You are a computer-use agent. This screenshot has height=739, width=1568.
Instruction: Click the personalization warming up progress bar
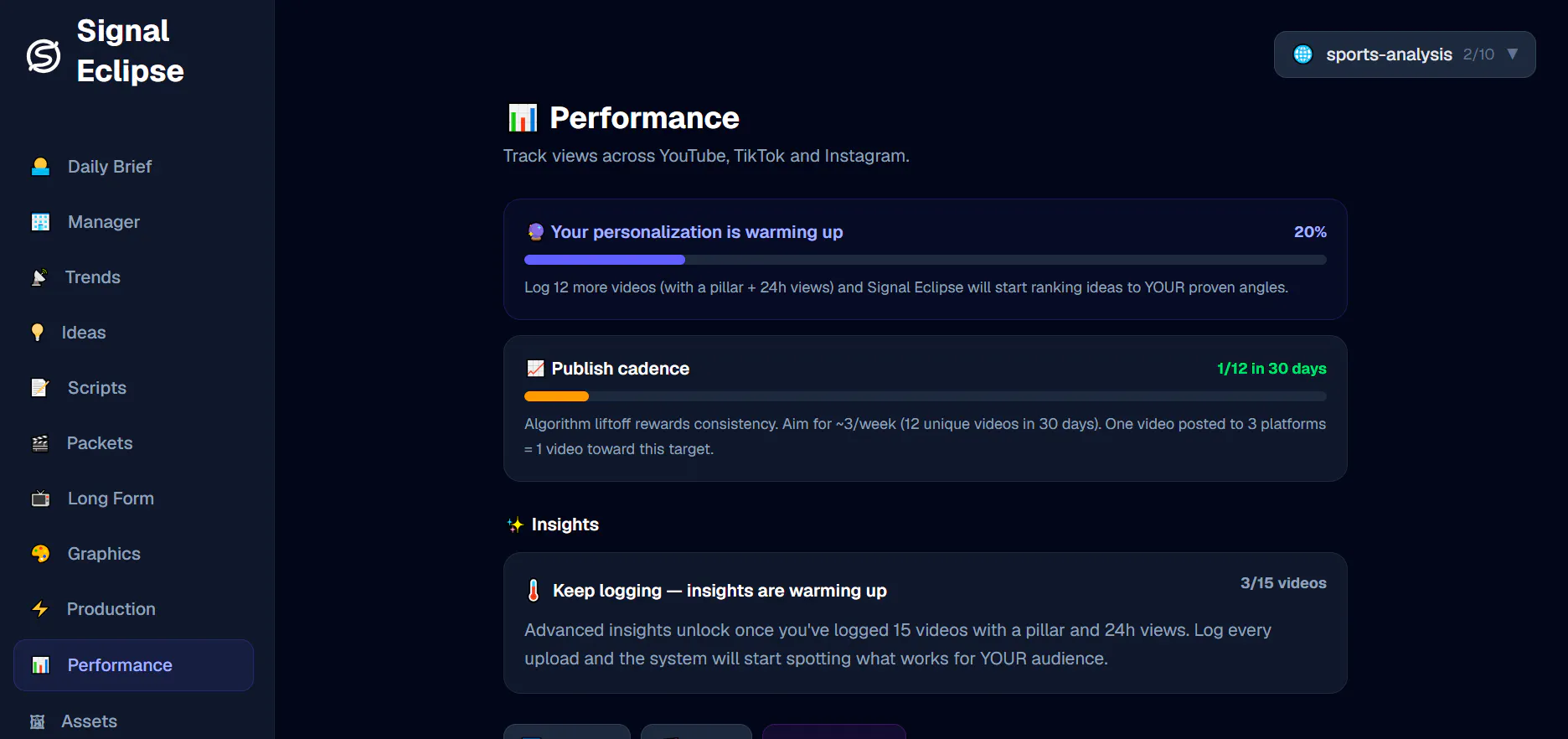926,260
